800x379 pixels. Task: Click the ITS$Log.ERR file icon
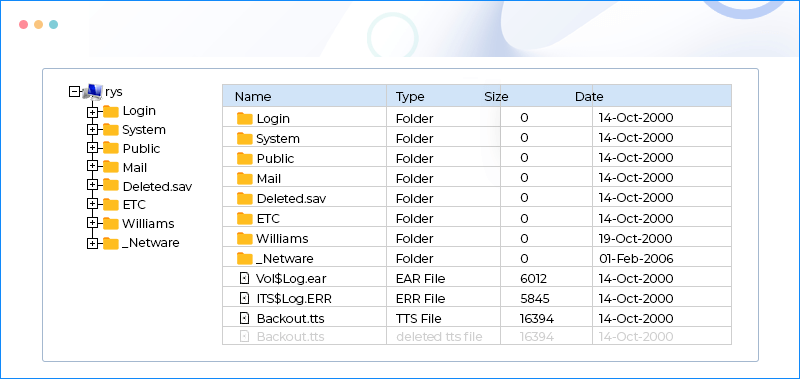(x=245, y=298)
